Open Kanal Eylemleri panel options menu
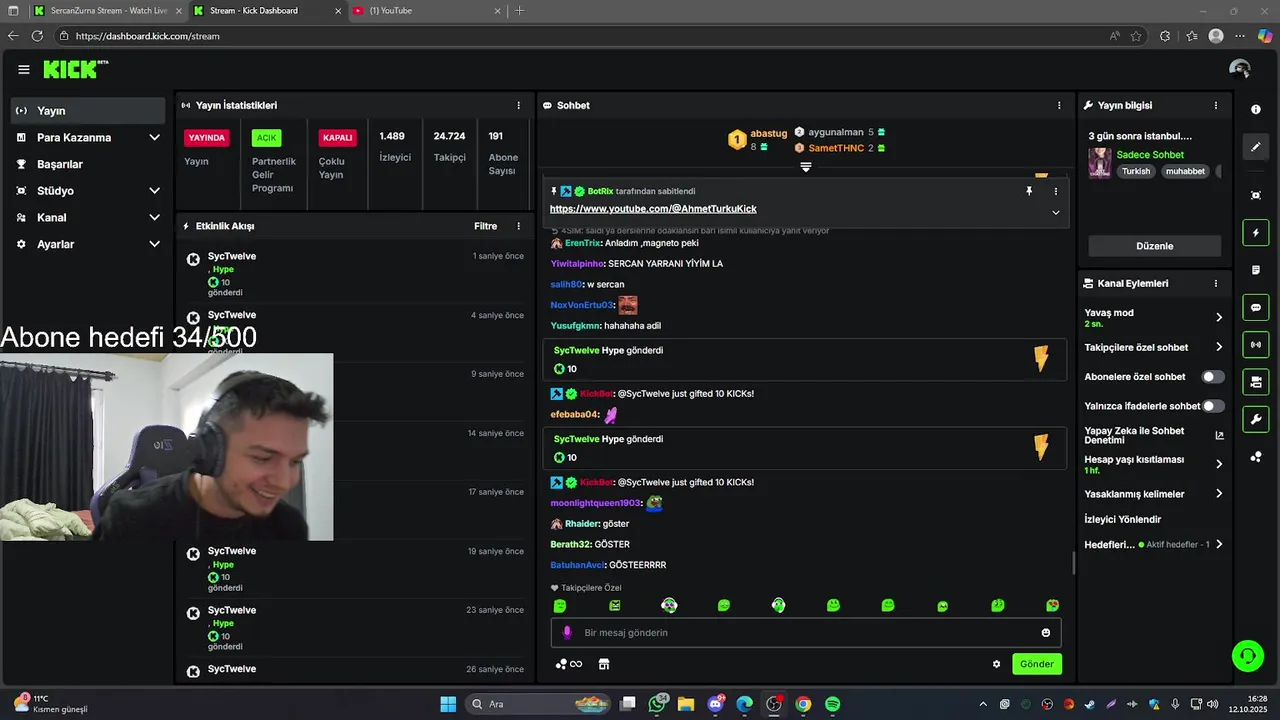1280x720 pixels. pos(1216,283)
